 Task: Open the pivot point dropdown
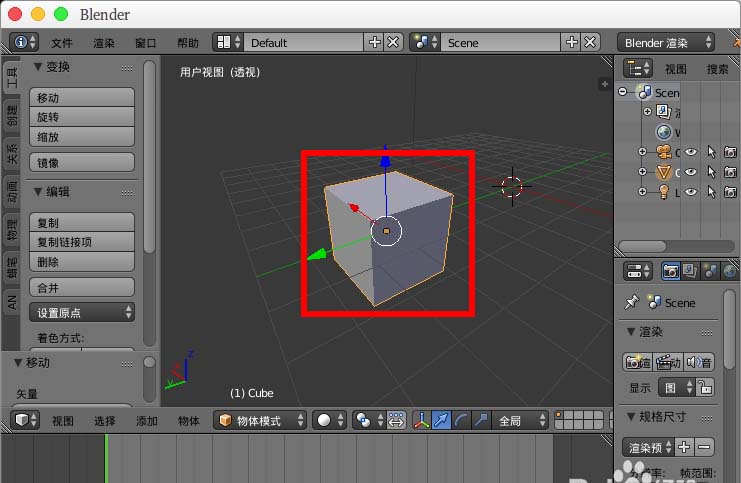point(369,420)
